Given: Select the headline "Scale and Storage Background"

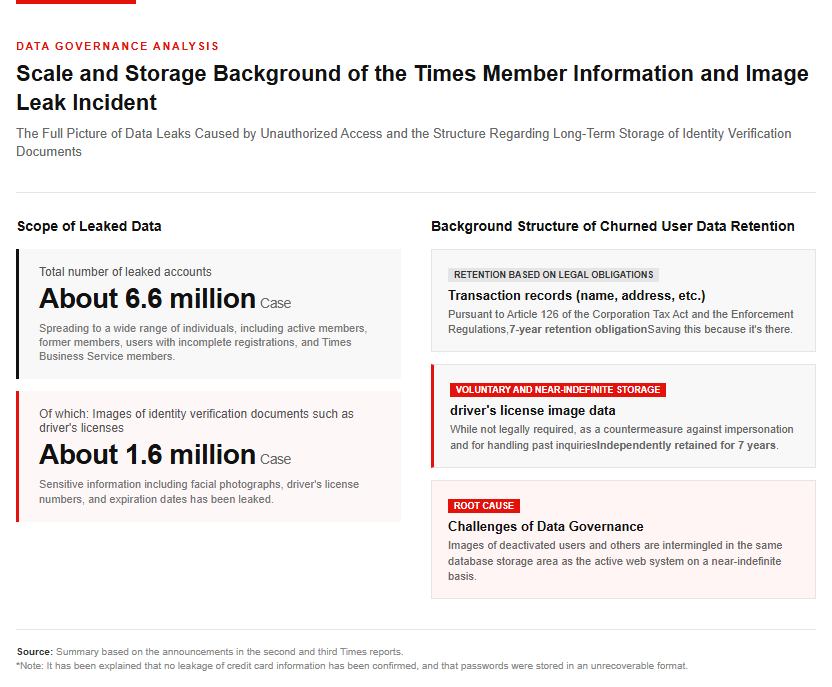Looking at the screenshot, I should [x=412, y=88].
